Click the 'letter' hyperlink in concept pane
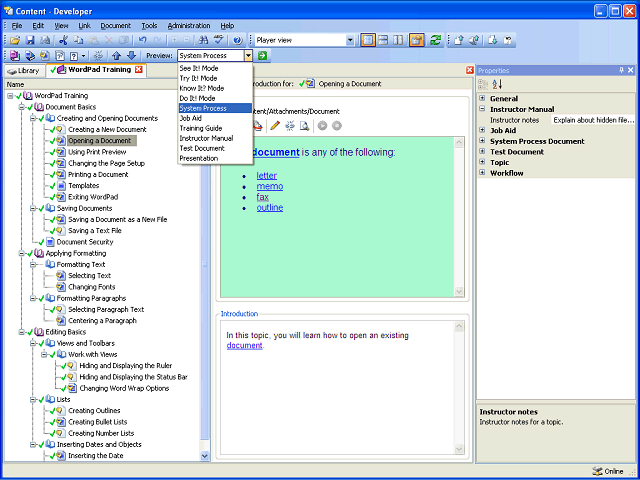640x480 pixels. click(267, 176)
